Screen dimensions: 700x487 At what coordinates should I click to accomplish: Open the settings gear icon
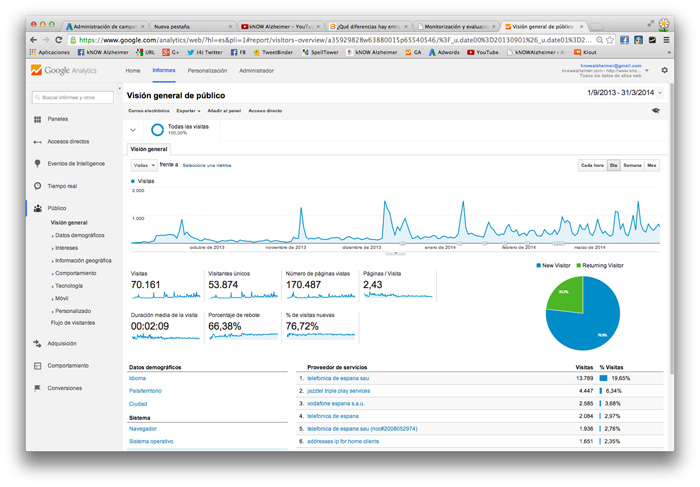coord(664,70)
